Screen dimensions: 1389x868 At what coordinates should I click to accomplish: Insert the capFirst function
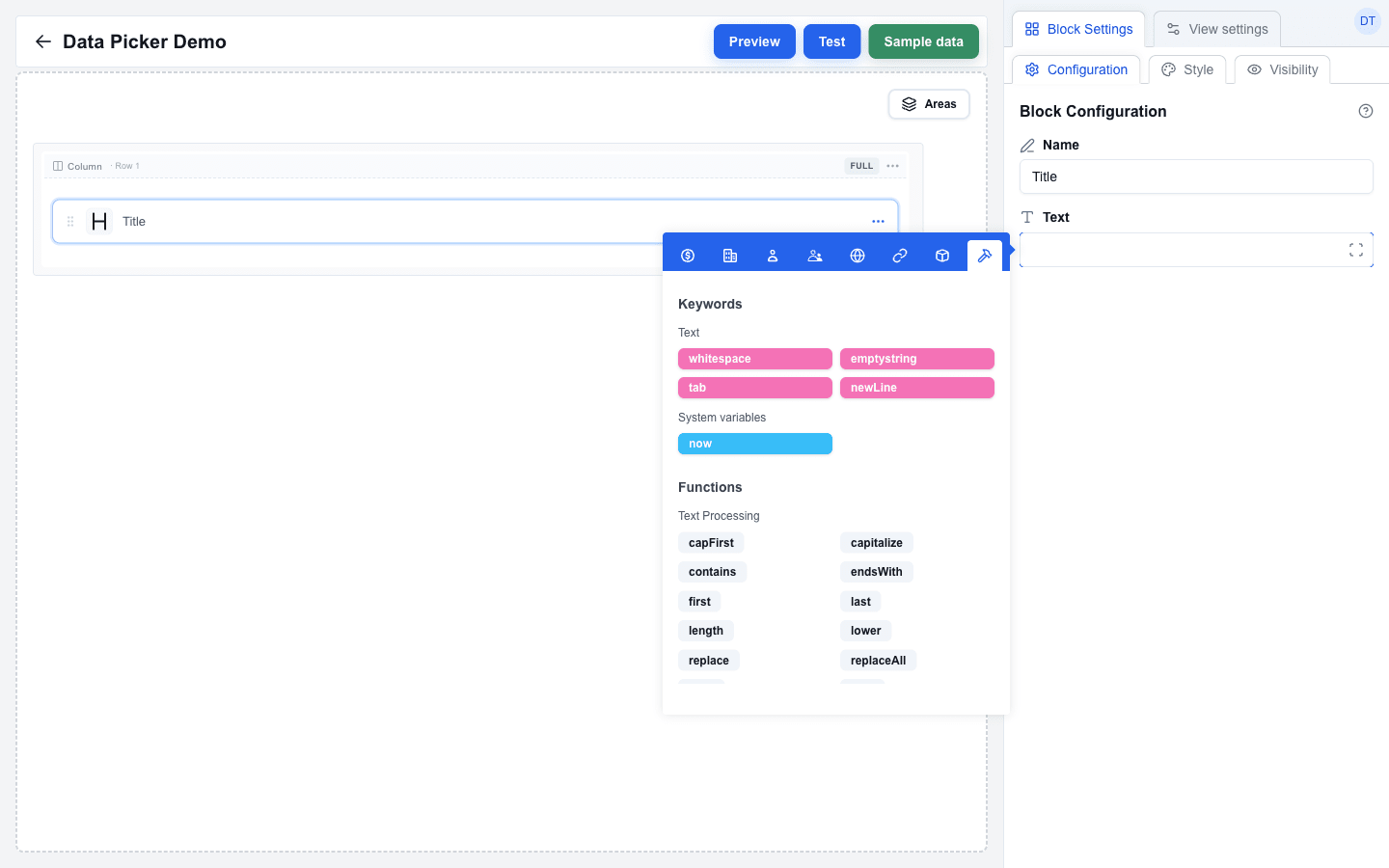711,543
